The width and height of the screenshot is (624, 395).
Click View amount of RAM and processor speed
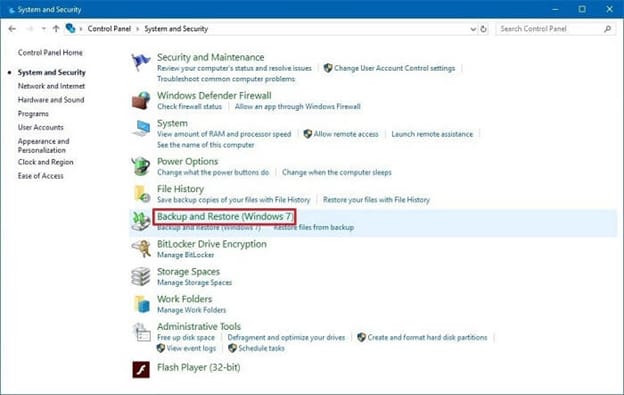click(224, 134)
